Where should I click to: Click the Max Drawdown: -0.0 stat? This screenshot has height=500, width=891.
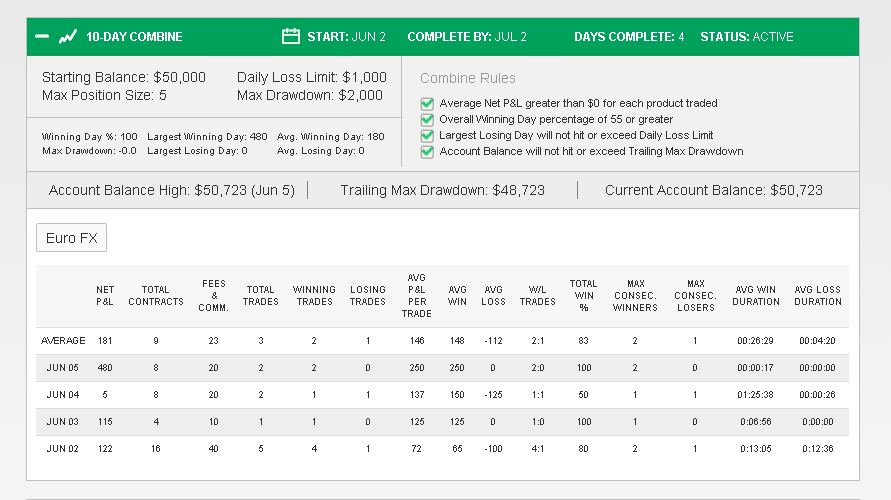coord(89,151)
